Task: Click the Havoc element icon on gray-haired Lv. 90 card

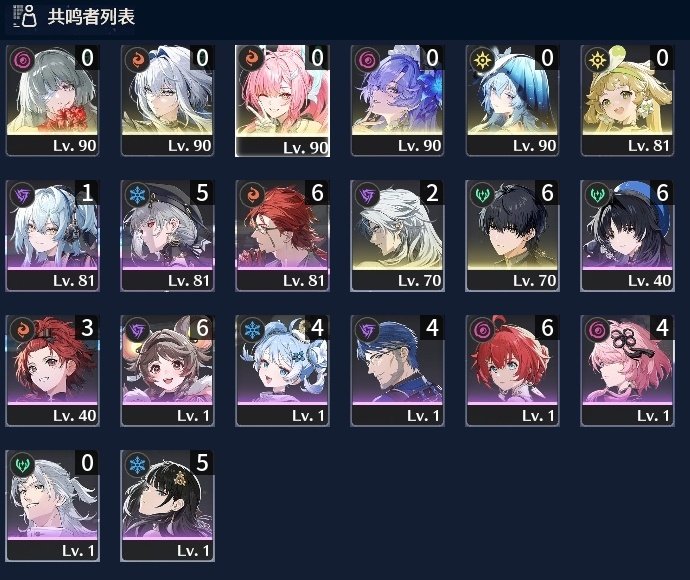Action: click(23, 59)
